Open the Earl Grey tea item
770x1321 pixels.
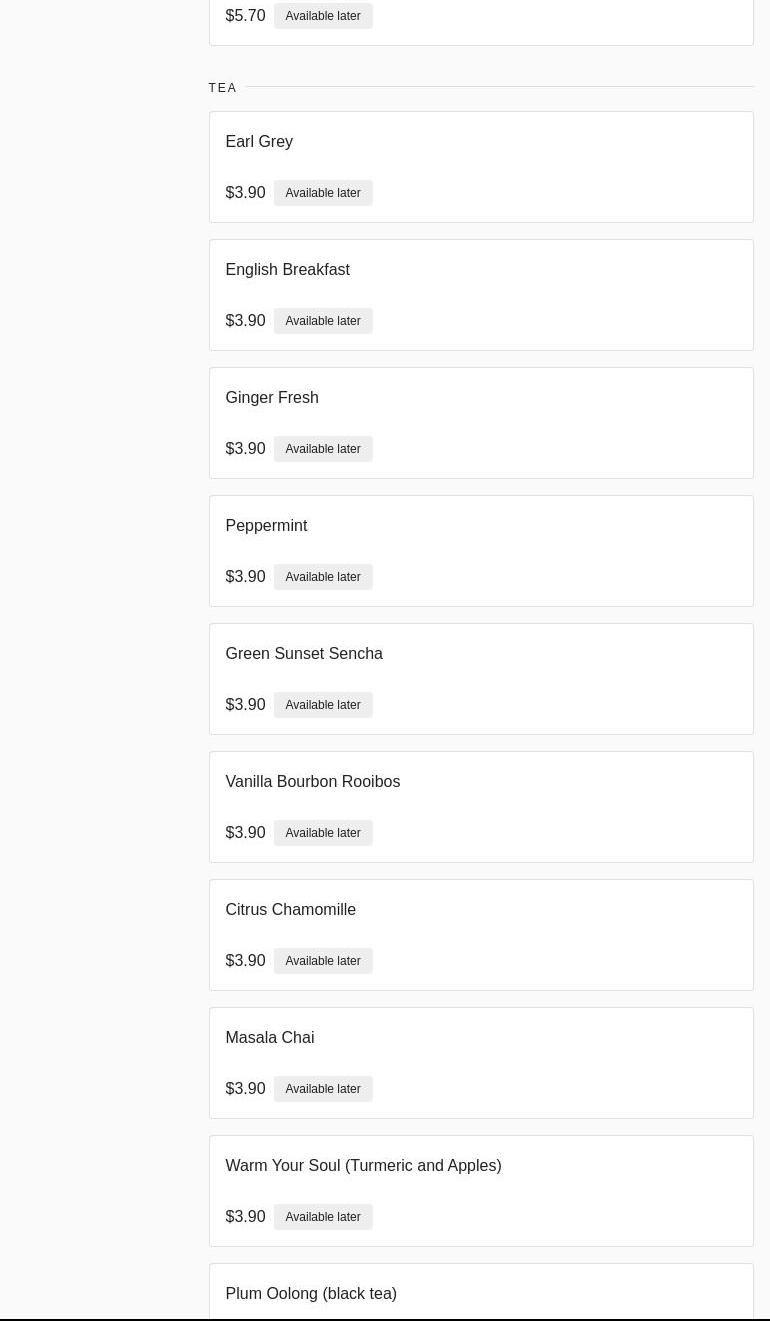[259, 142]
